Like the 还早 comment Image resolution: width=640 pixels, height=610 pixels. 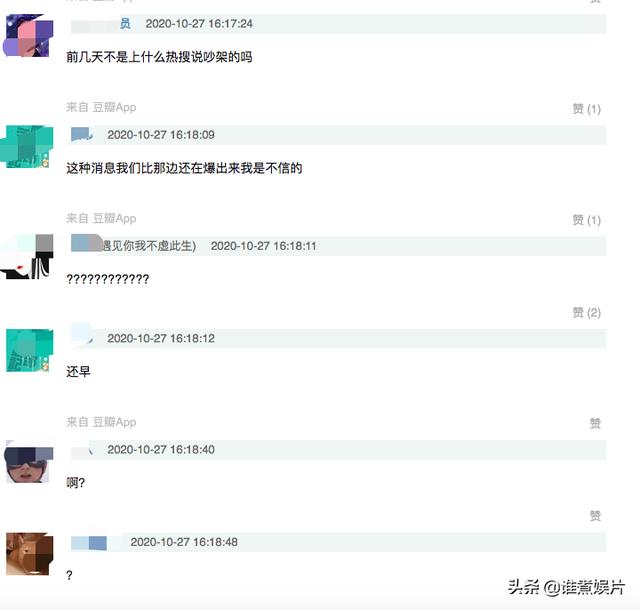click(595, 423)
